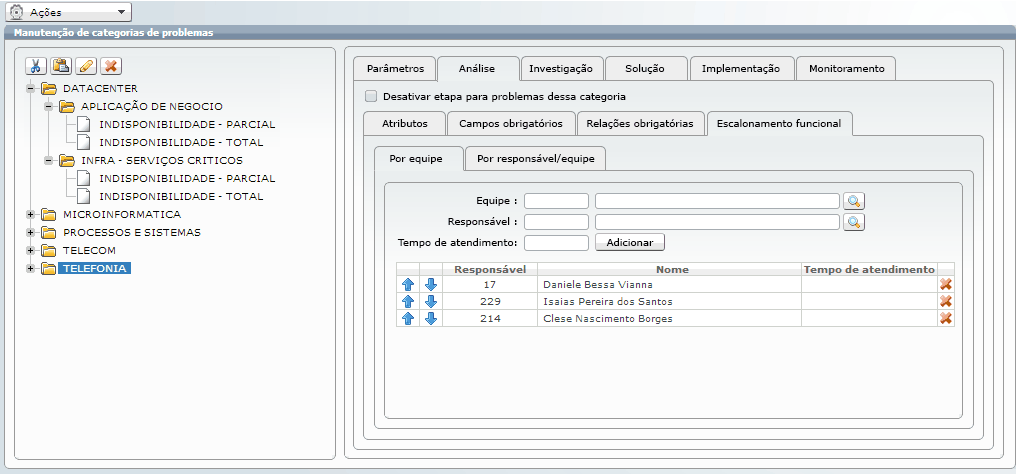Move Isaias Pereira dos Santos up

[408, 301]
